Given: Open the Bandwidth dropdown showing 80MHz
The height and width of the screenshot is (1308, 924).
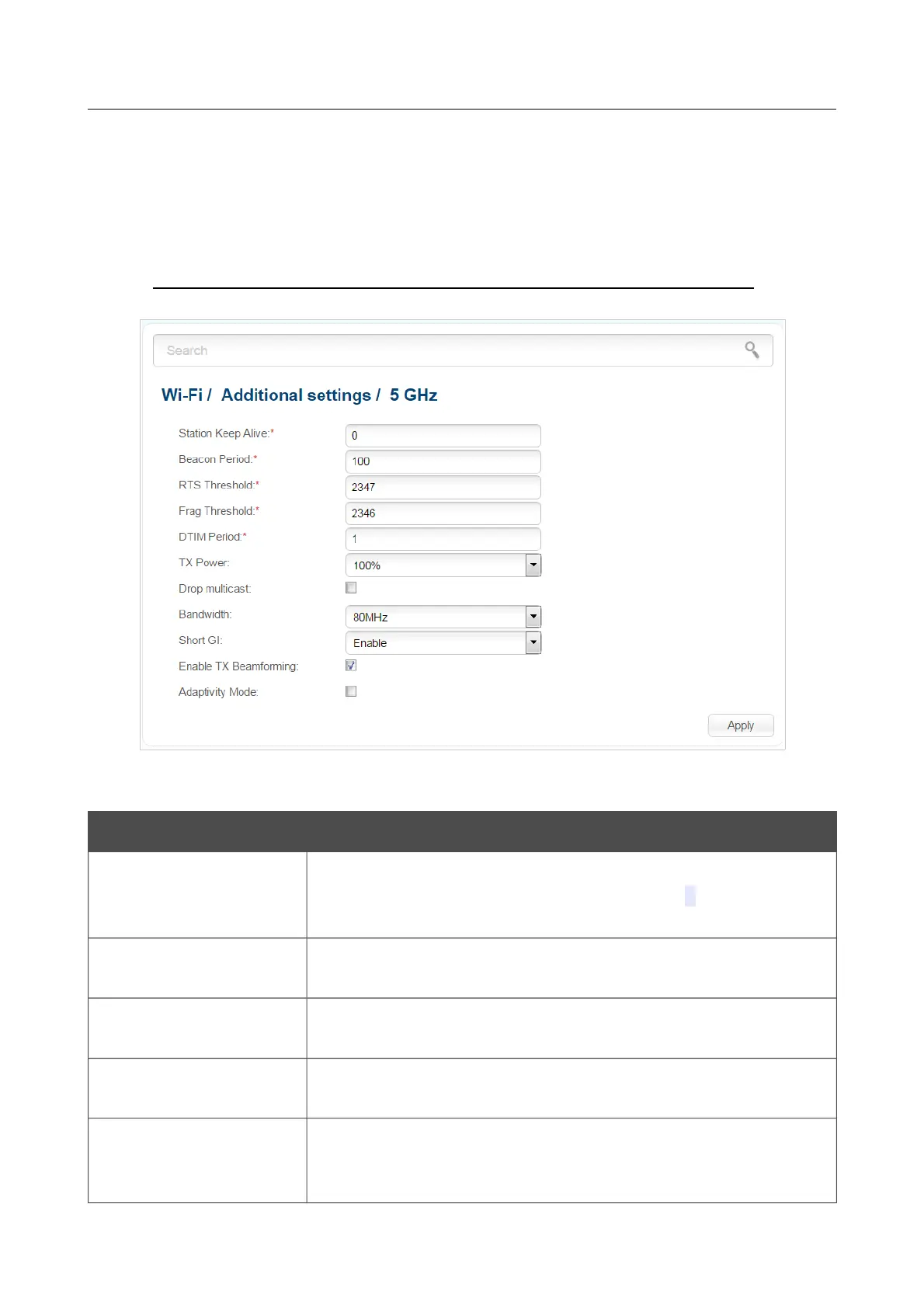Looking at the screenshot, I should [443, 617].
